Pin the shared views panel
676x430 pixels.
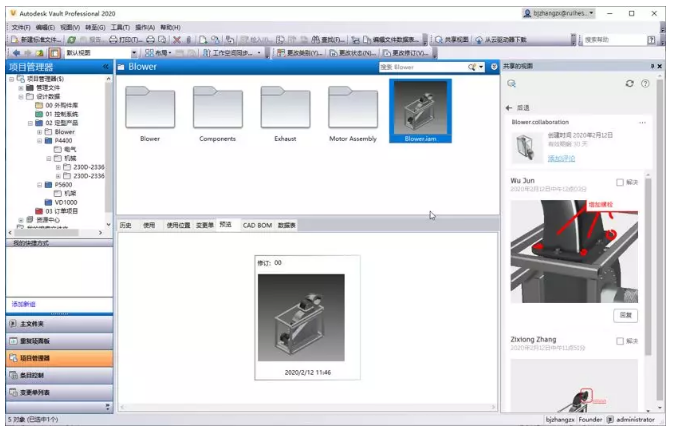[652, 66]
